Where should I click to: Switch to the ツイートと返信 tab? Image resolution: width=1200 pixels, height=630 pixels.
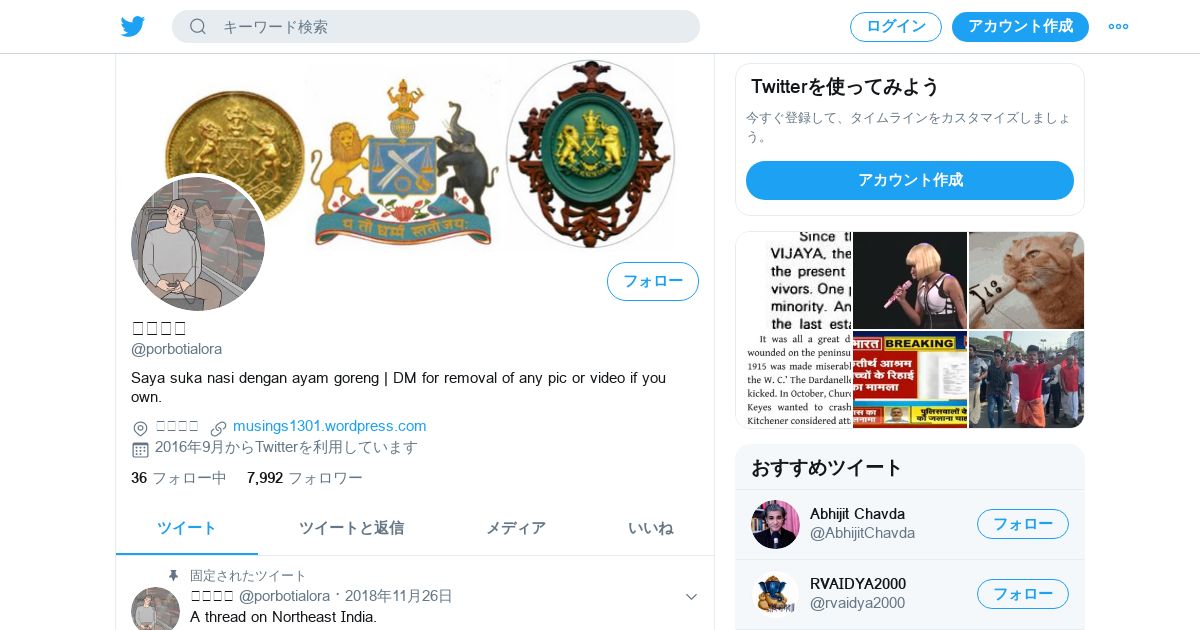coord(351,528)
